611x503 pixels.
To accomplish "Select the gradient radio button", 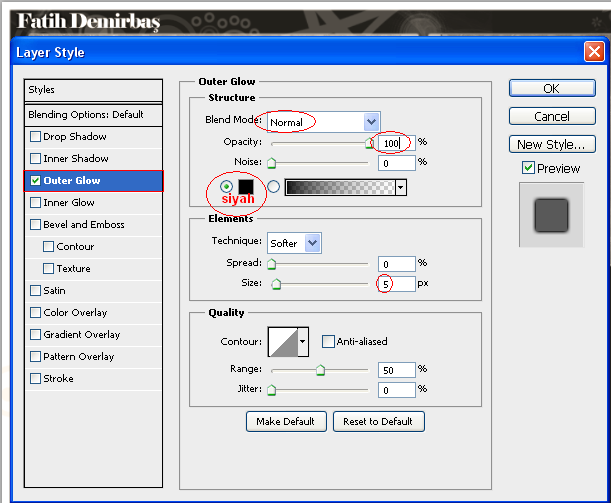I will [x=274, y=187].
